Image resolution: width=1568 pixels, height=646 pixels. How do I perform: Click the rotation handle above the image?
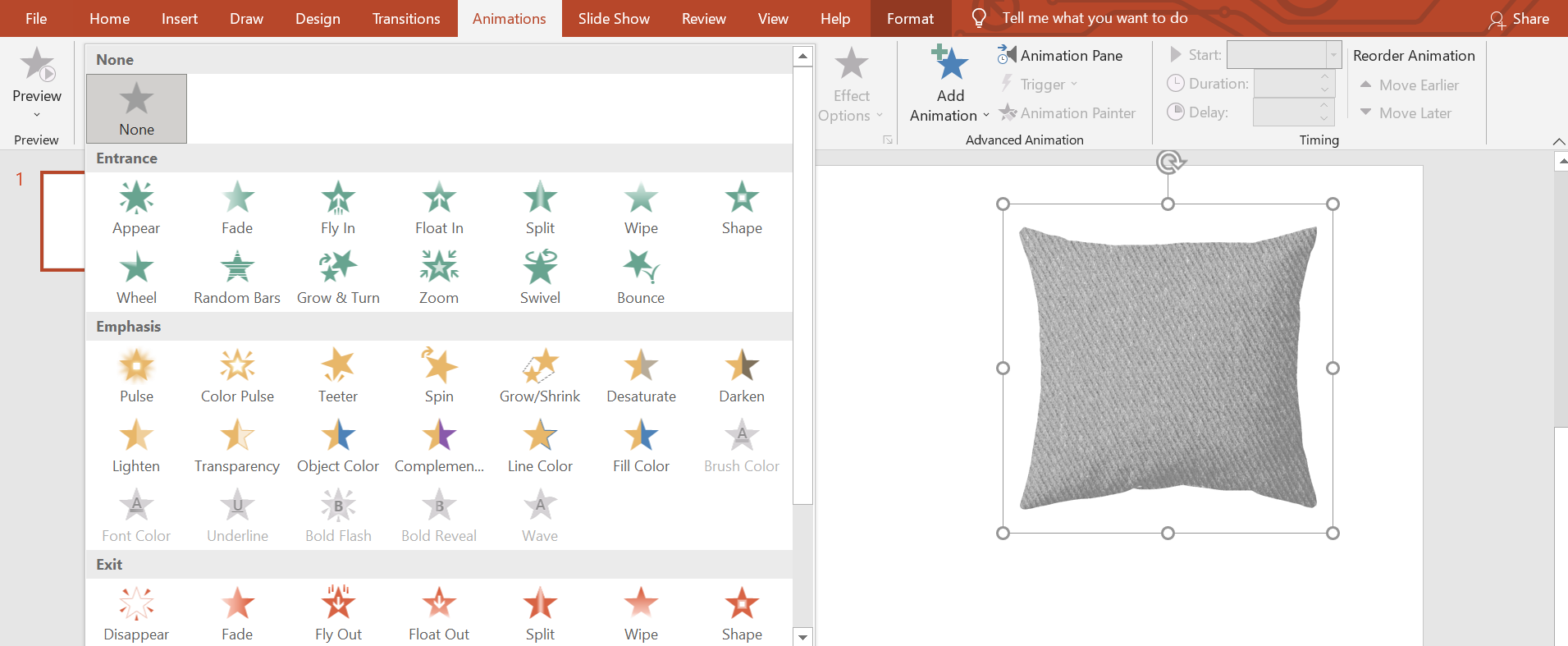(1170, 162)
